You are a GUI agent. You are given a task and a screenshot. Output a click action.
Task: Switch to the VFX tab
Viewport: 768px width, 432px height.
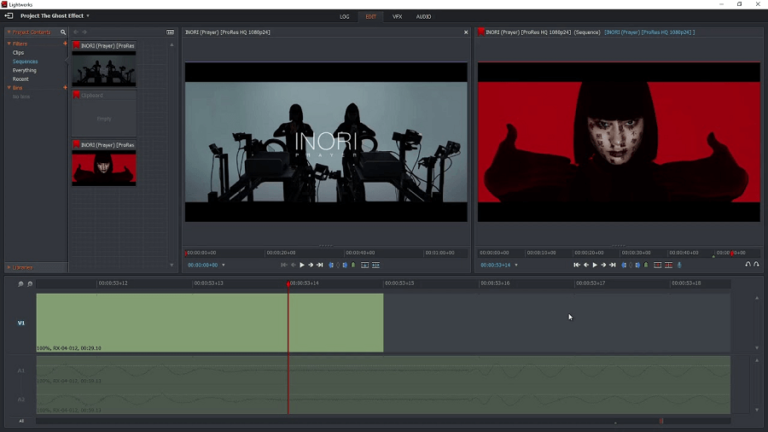(x=397, y=17)
